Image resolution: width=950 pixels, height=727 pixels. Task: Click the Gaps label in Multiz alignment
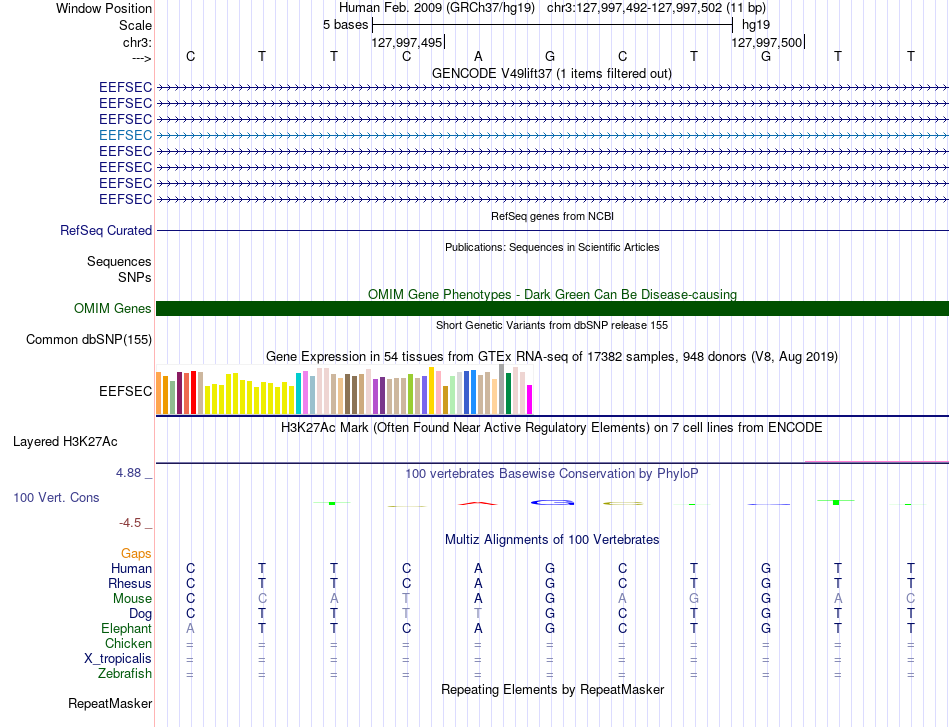(x=136, y=553)
